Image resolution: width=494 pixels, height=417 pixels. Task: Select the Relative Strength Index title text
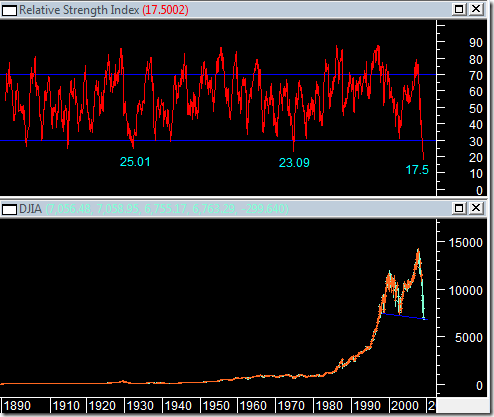click(79, 10)
